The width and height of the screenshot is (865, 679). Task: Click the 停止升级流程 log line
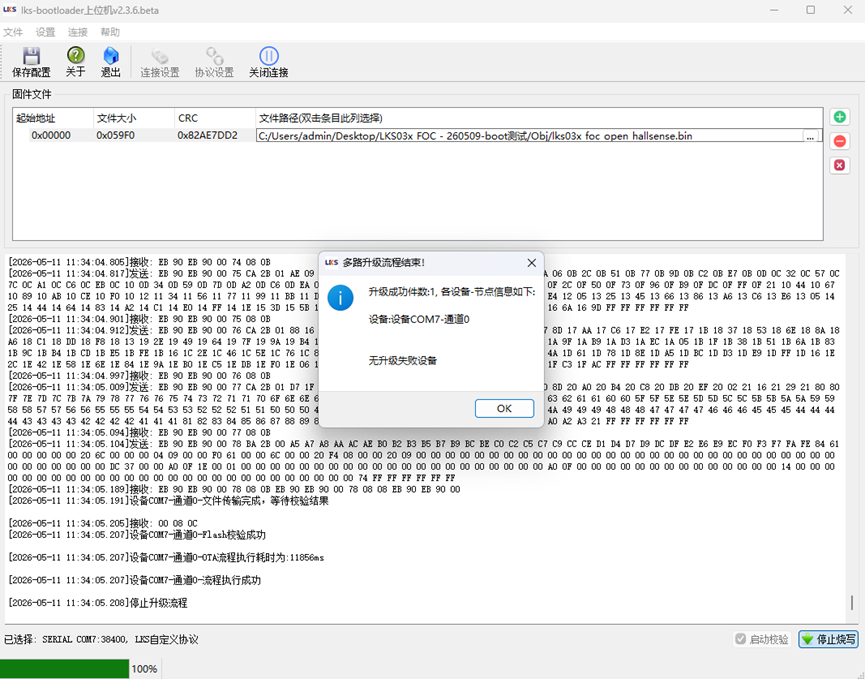(x=98, y=603)
